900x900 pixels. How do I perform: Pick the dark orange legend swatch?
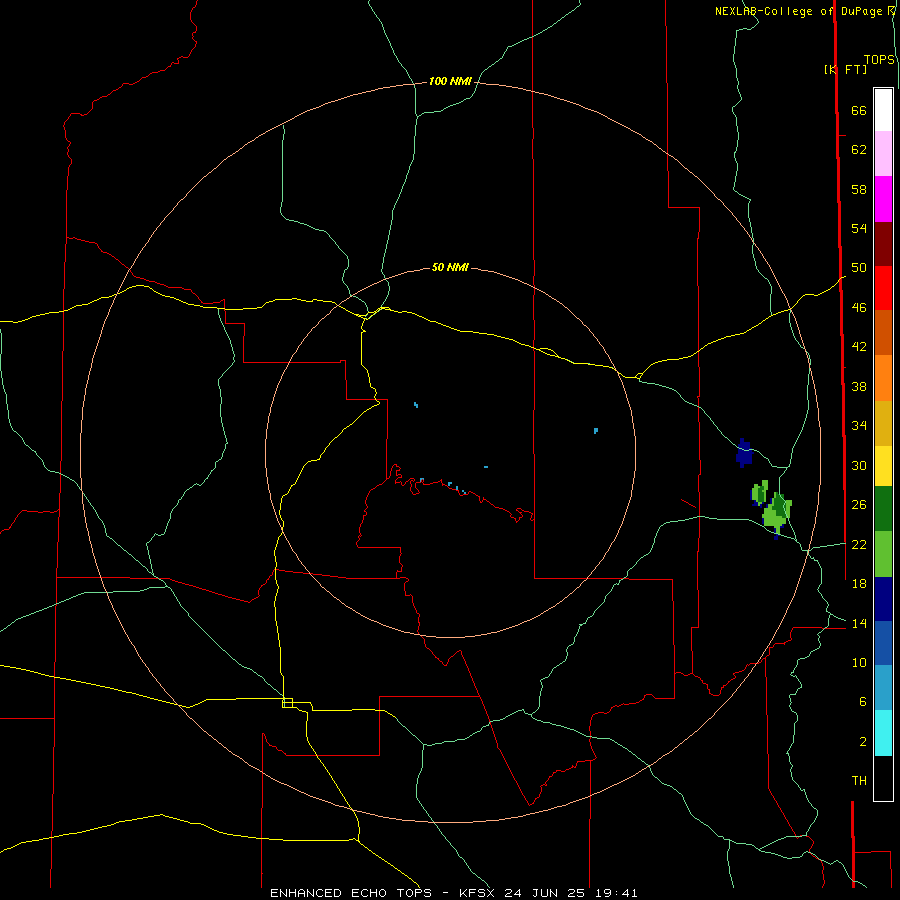tap(883, 332)
